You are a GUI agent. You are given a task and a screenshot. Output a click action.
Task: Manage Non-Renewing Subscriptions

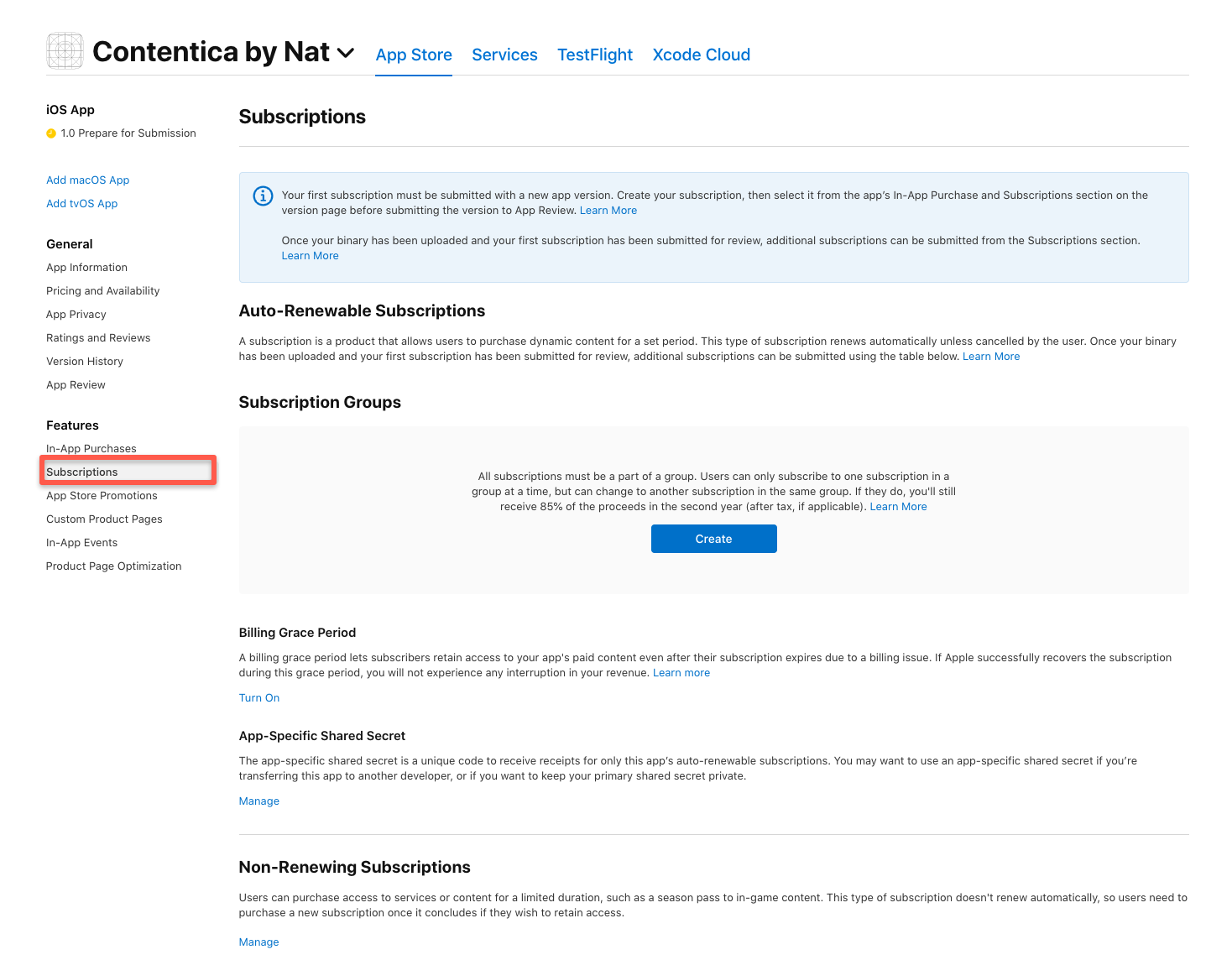click(x=259, y=942)
